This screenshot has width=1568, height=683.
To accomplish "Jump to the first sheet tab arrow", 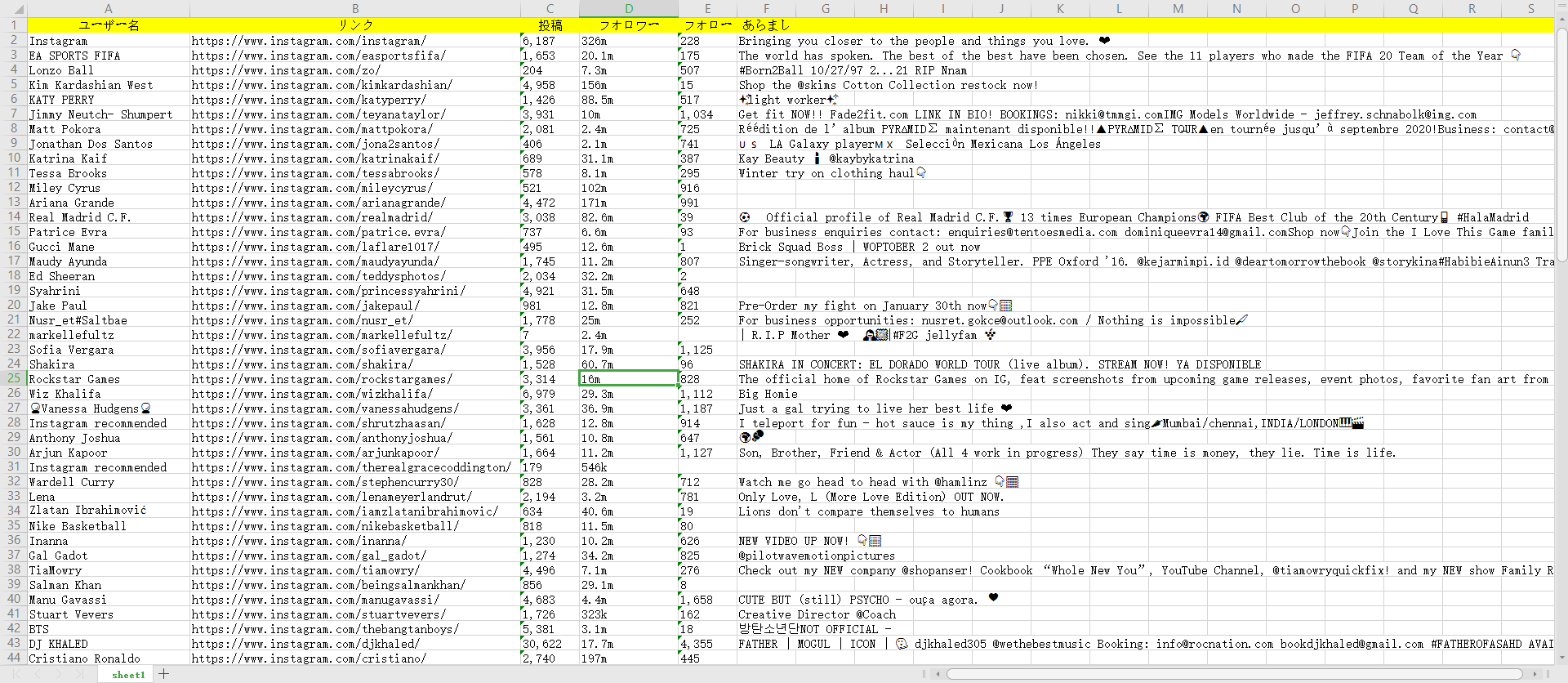I will 18,674.
